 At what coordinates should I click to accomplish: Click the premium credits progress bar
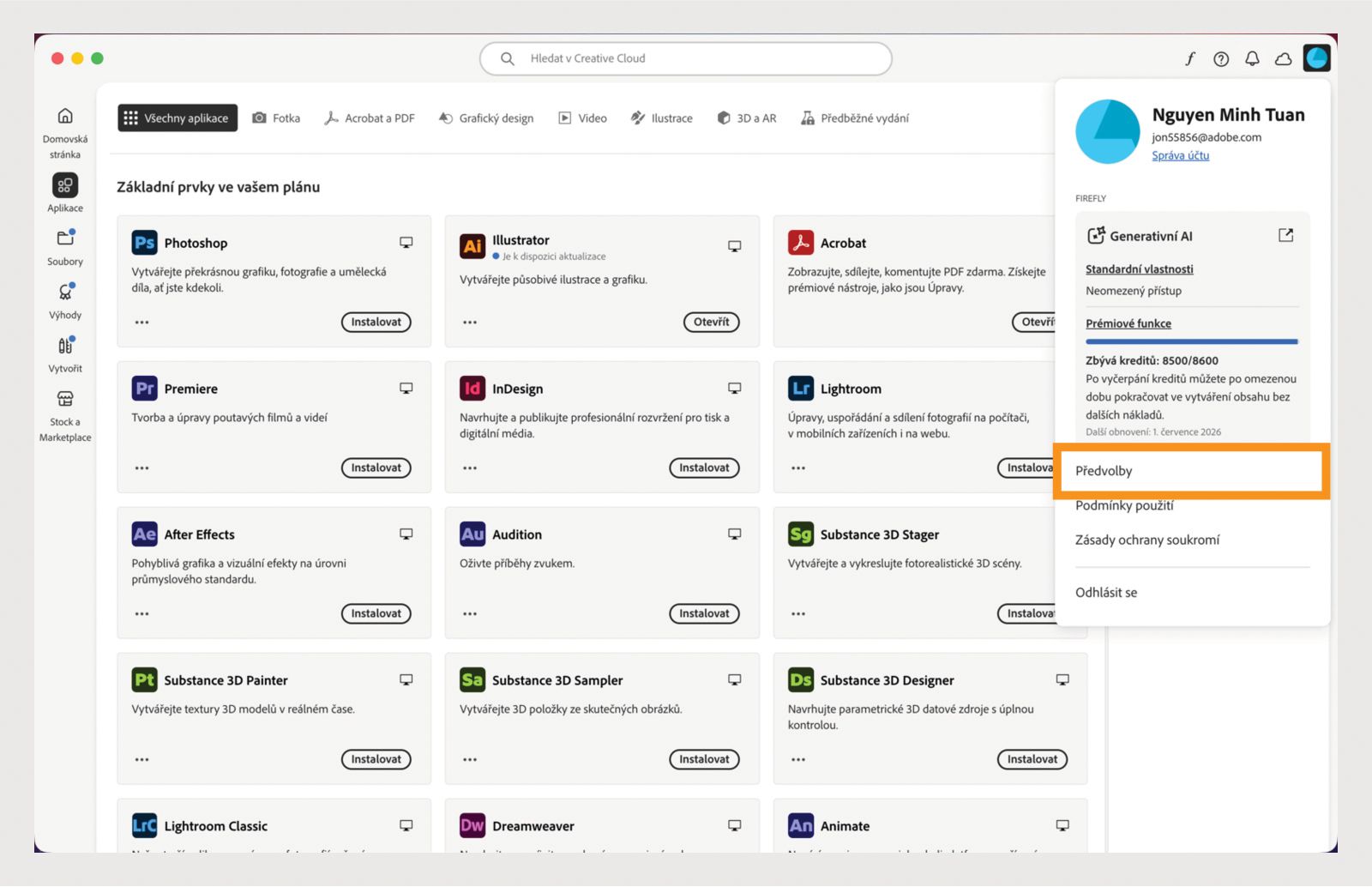click(x=1192, y=341)
